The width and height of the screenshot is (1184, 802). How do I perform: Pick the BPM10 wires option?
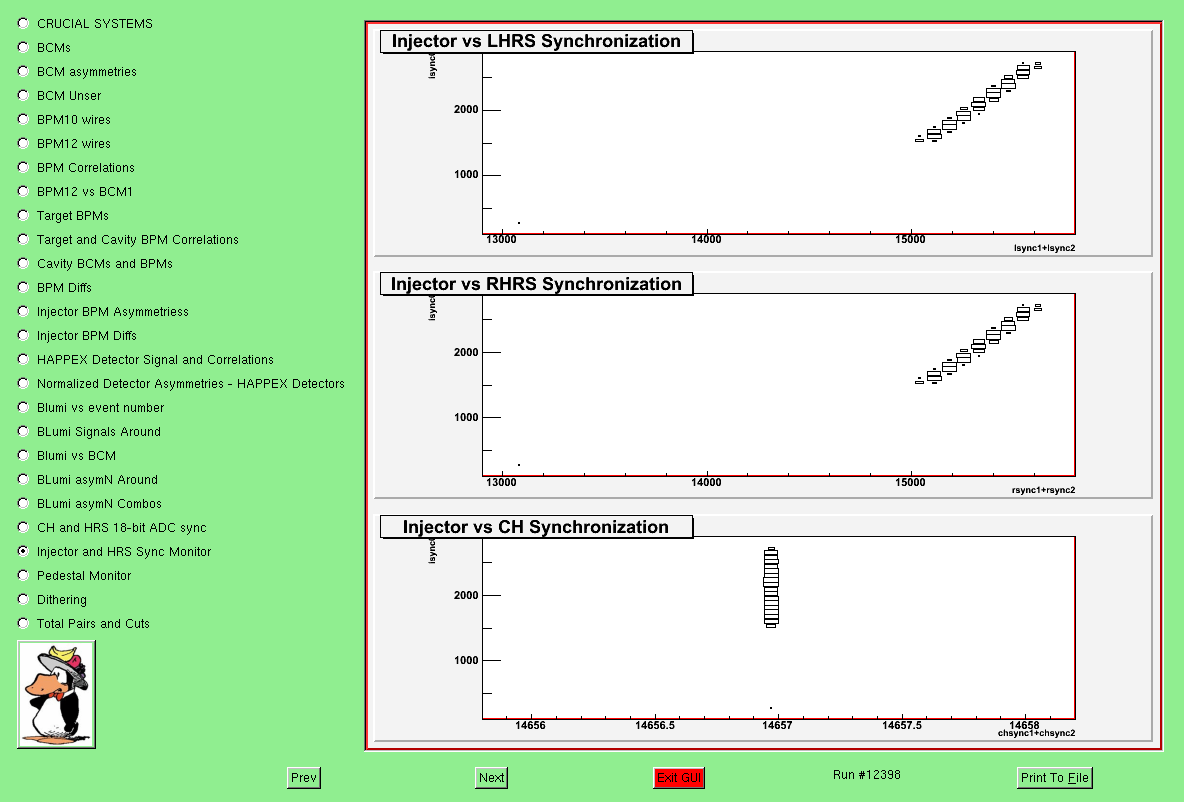(23, 119)
